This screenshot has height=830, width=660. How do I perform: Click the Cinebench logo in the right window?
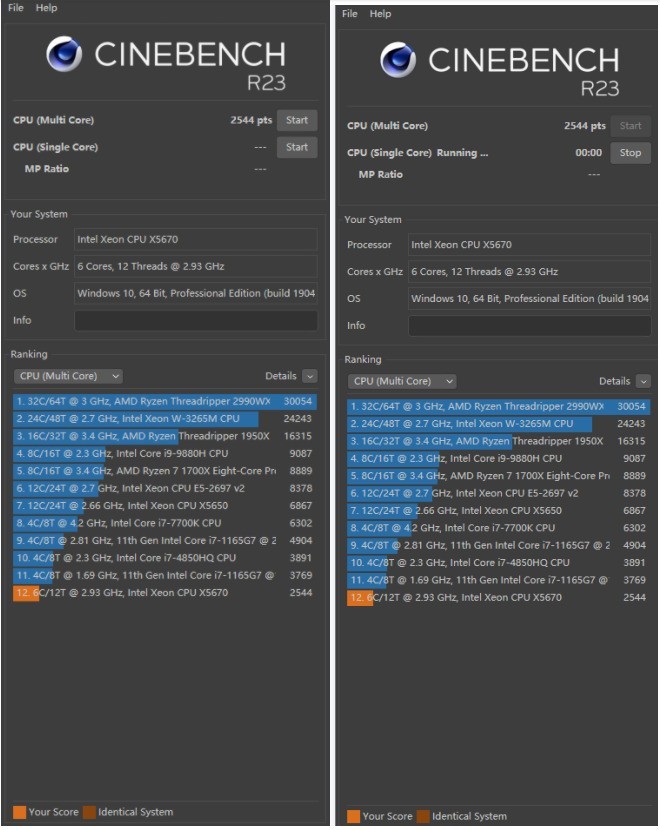398,60
